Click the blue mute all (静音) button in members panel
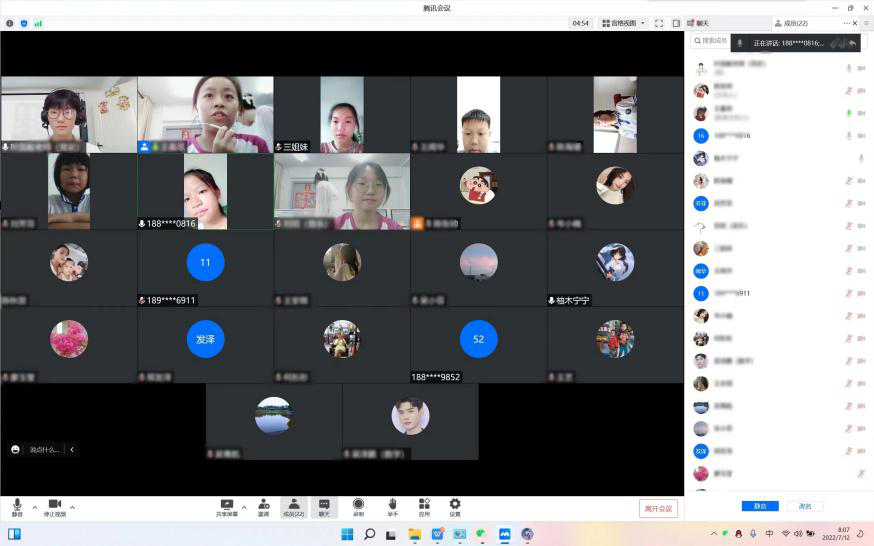This screenshot has height=546, width=874. pos(760,506)
